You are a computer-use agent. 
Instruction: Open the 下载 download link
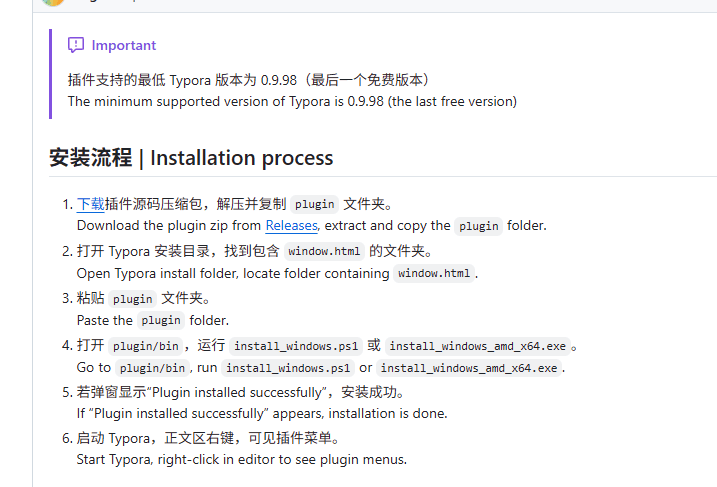pyautogui.click(x=91, y=204)
